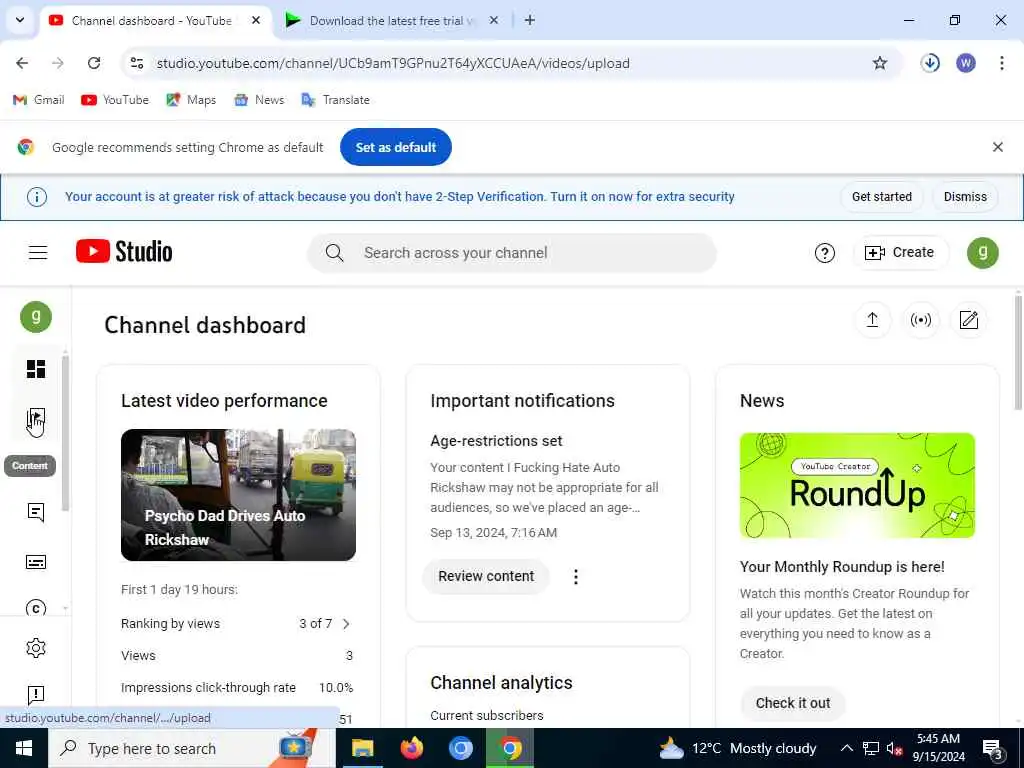This screenshot has width=1024, height=768.
Task: Click the page vertical scrollbar
Action: (1018, 353)
